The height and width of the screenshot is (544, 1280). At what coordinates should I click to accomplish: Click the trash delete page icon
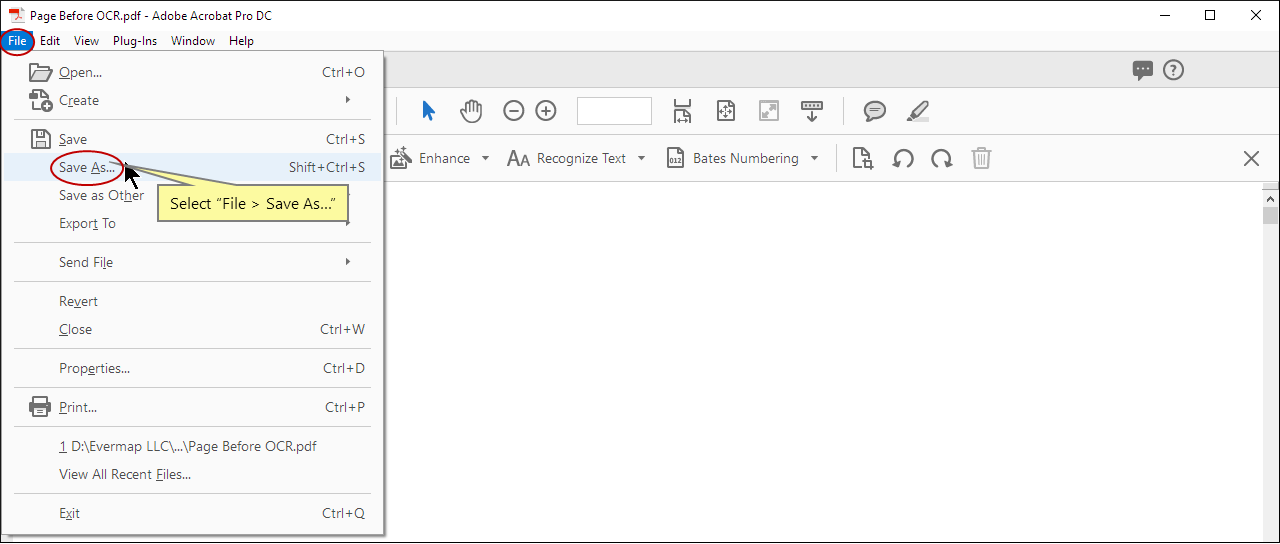982,159
